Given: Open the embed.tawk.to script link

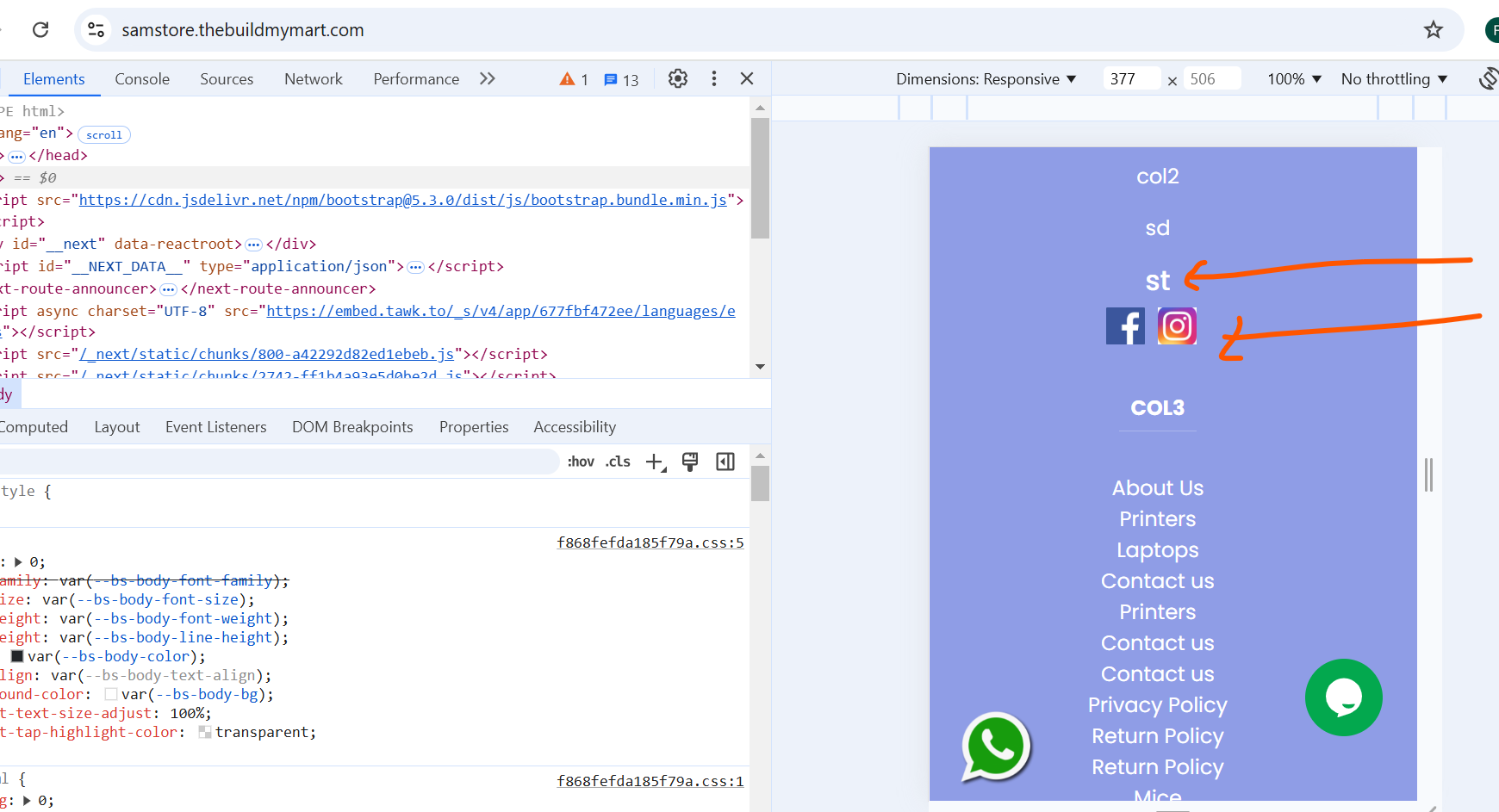Looking at the screenshot, I should (x=501, y=311).
